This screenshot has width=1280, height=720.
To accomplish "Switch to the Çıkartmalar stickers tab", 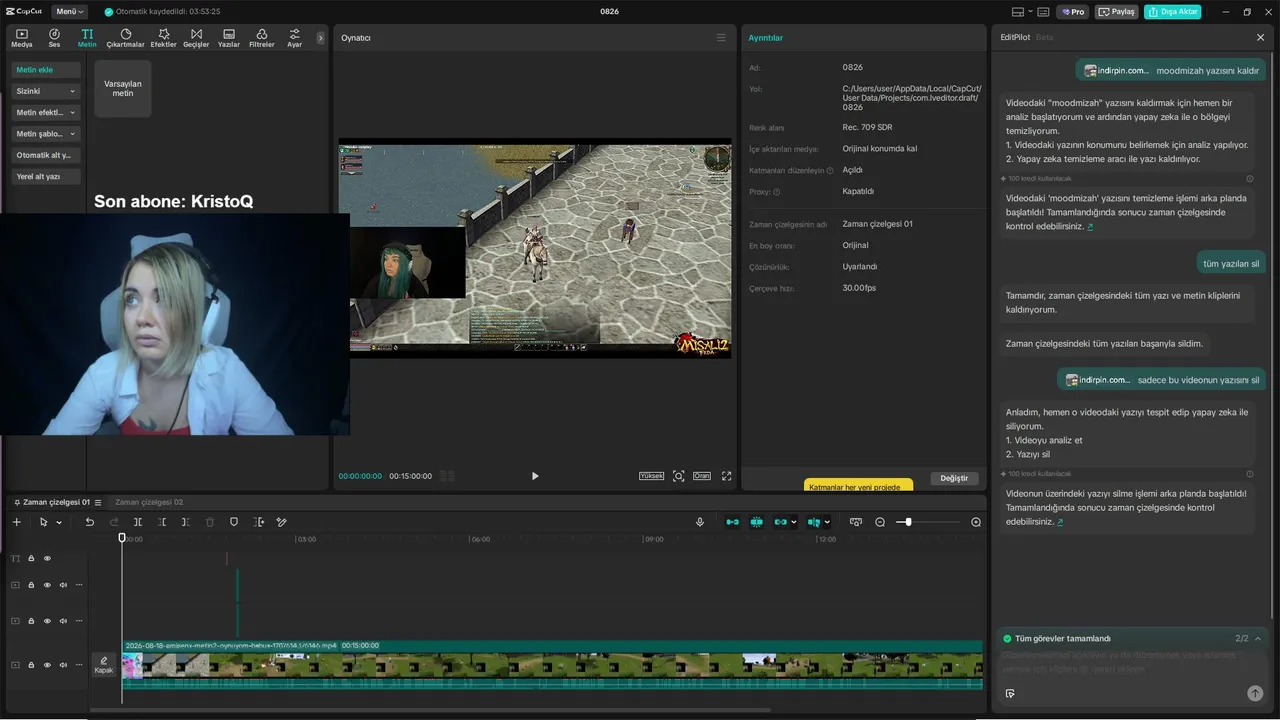I will 125,38.
